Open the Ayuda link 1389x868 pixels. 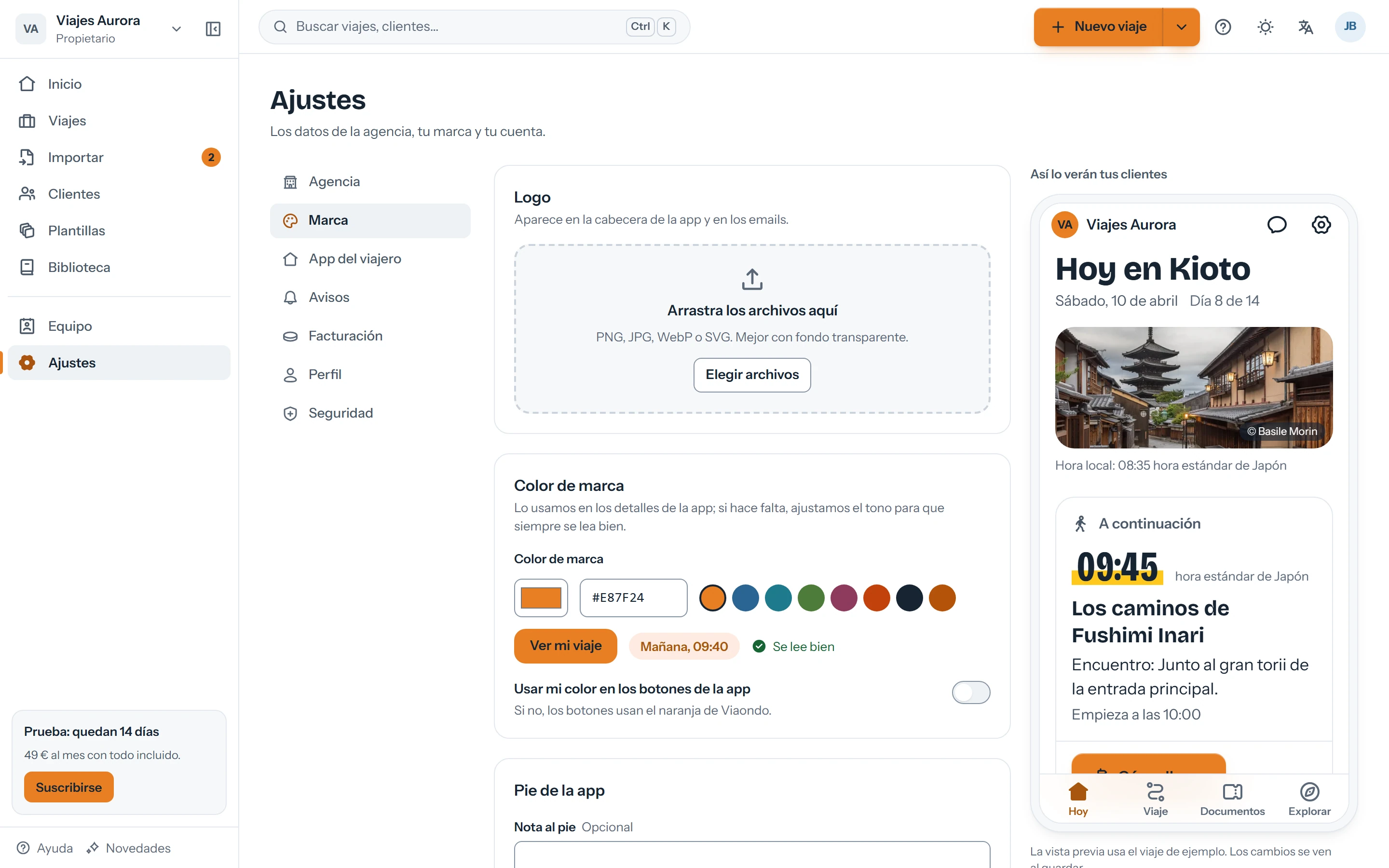tap(45, 848)
